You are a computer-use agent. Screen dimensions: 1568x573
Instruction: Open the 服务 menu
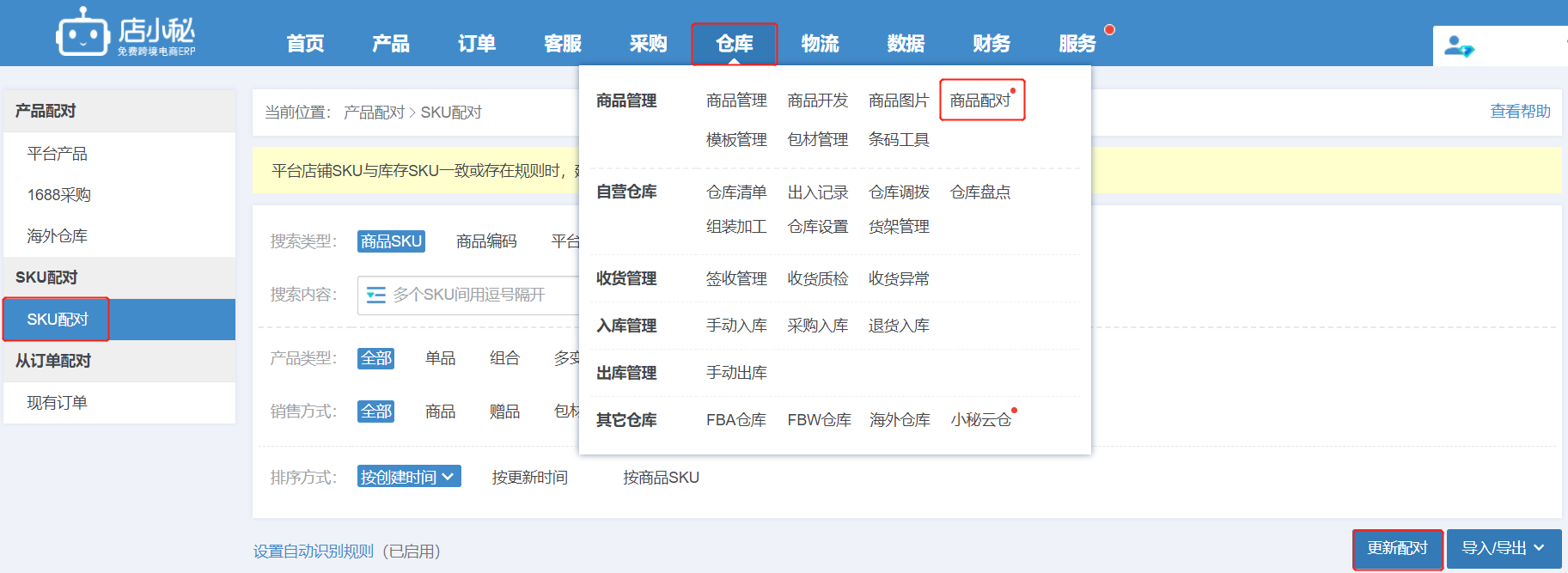1077,43
